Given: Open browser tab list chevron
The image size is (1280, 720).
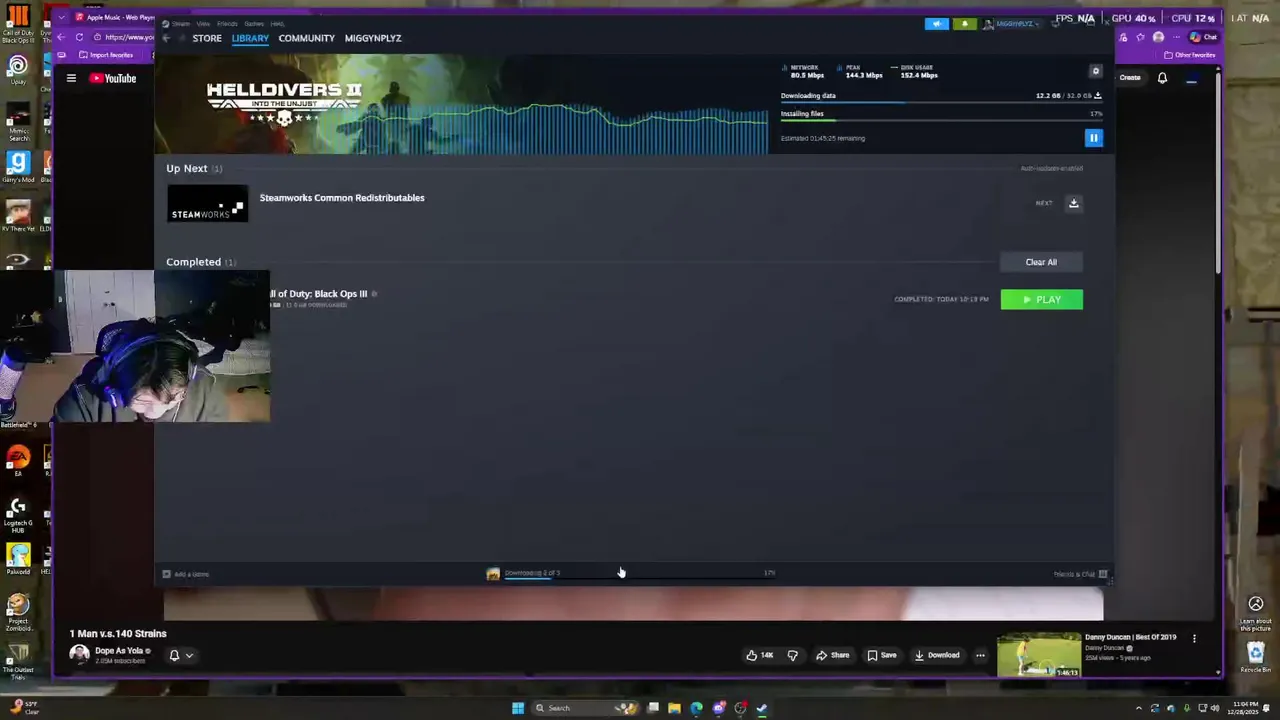Looking at the screenshot, I should pos(61,17).
